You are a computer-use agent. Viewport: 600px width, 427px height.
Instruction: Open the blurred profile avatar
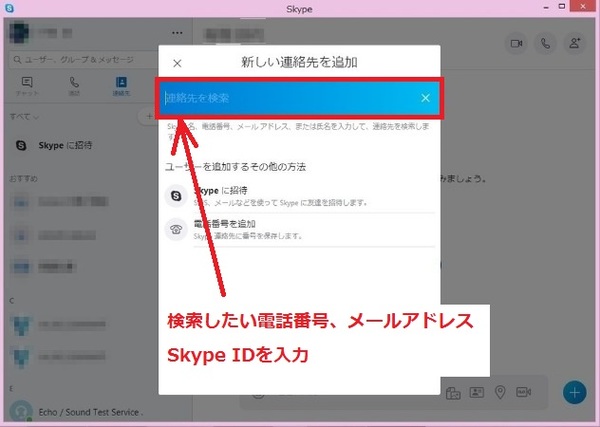[x=19, y=33]
